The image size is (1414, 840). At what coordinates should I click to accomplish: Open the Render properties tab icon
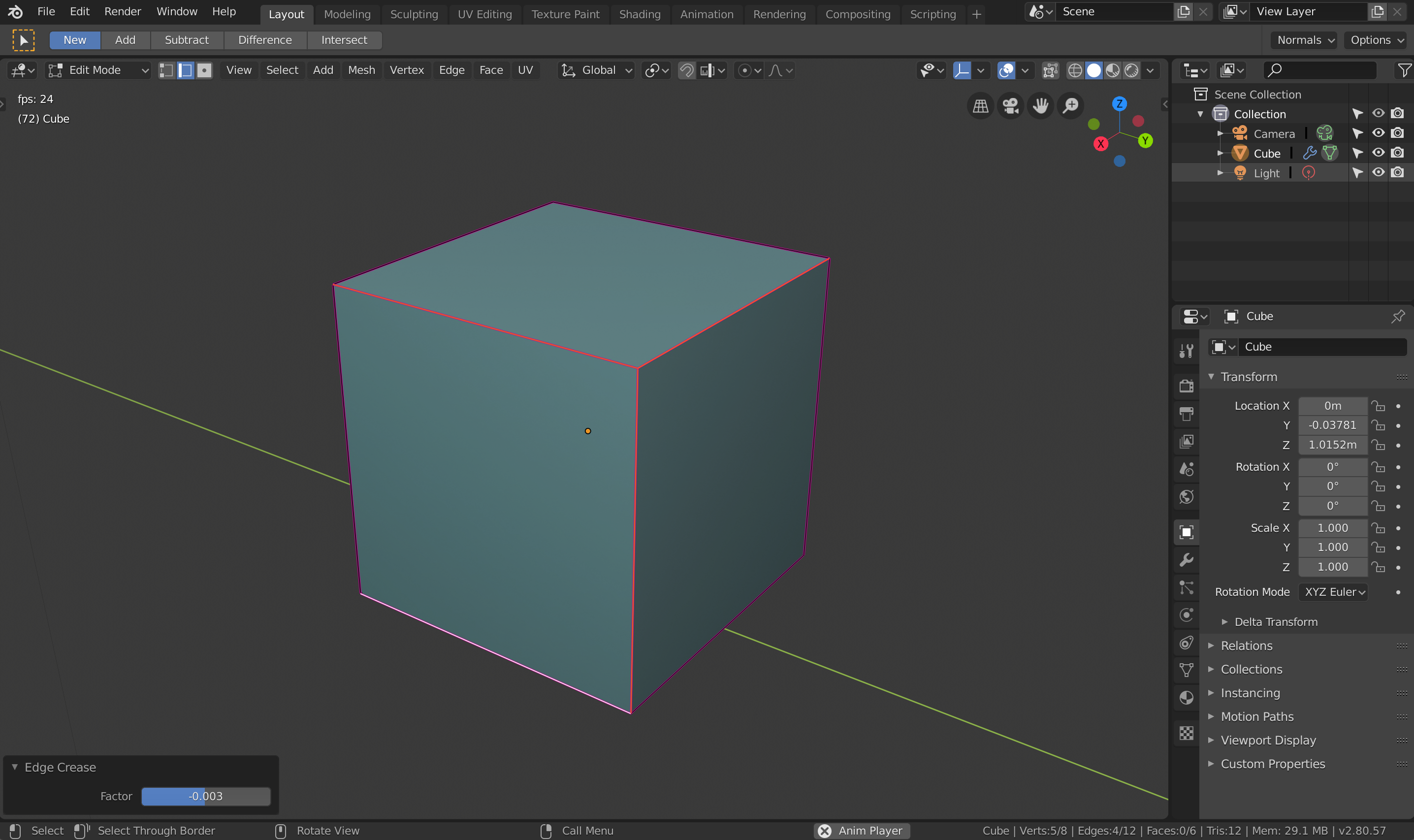coord(1187,386)
